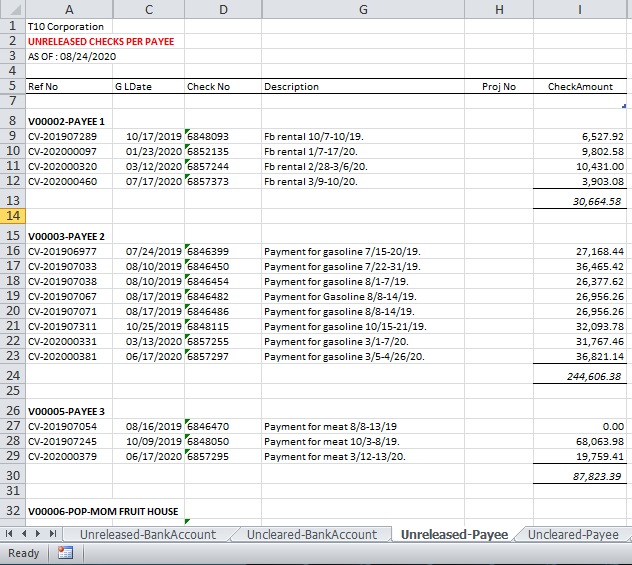Select V00005-PAYEE 3 group heading
632x565 pixels.
(x=66, y=411)
